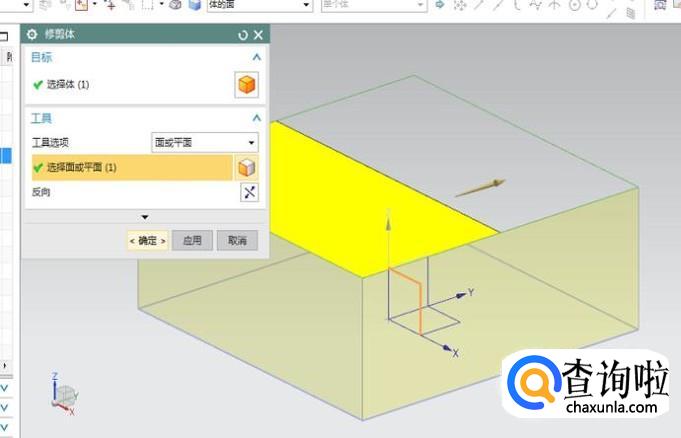The width and height of the screenshot is (681, 438).
Task: Click the grey disc icon beside blue cube
Action: point(175,4)
